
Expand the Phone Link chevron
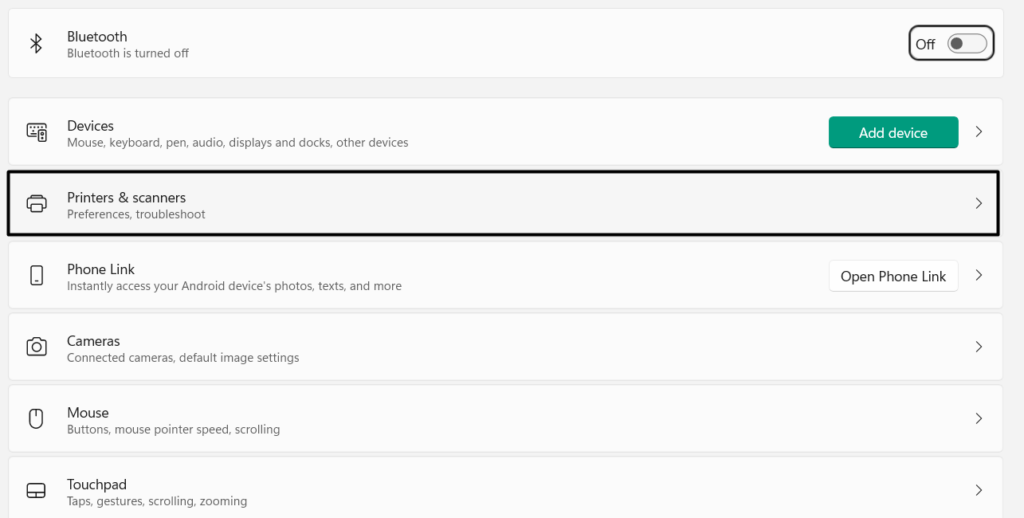pyautogui.click(x=979, y=276)
